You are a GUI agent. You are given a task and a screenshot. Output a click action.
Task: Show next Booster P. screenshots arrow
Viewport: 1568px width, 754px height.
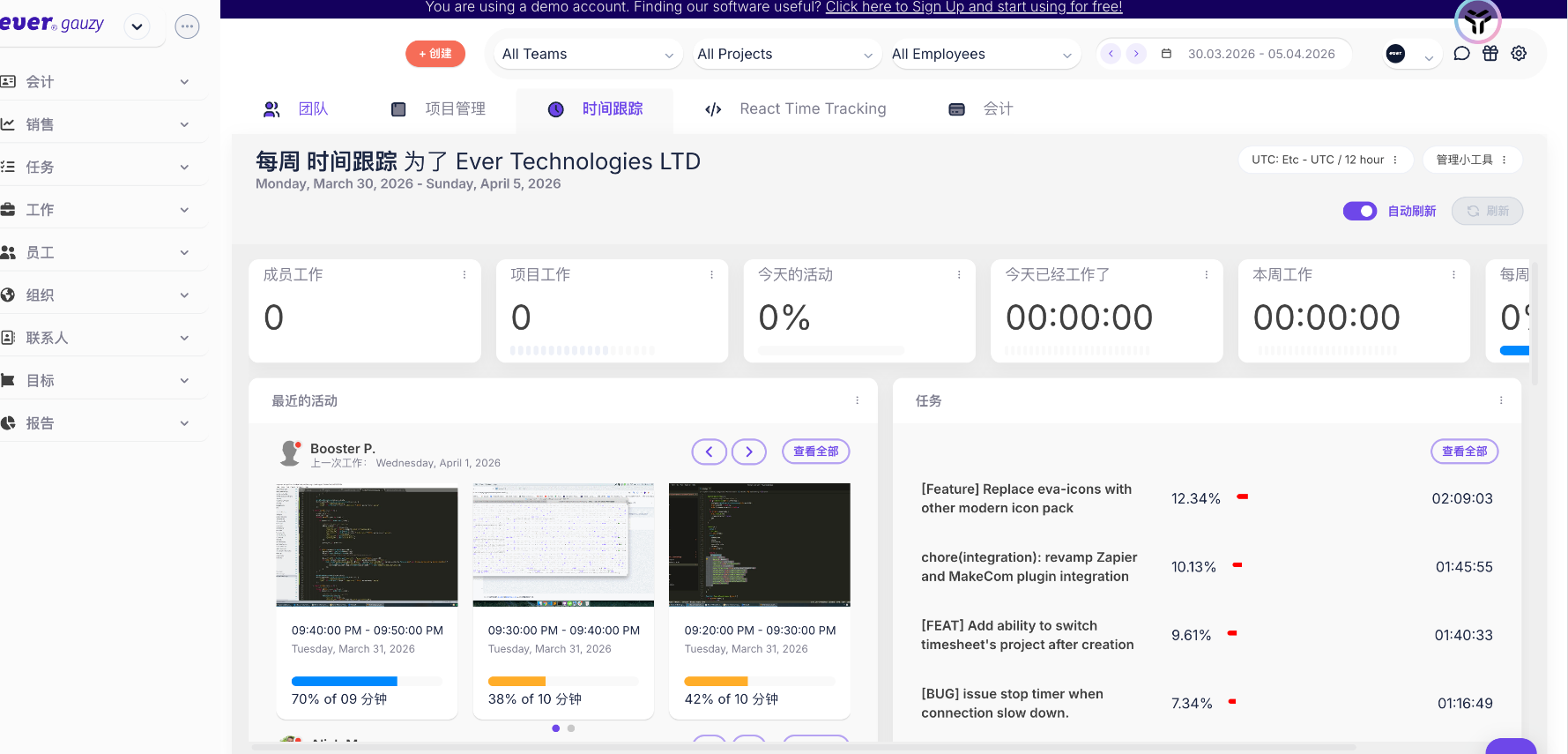point(748,452)
